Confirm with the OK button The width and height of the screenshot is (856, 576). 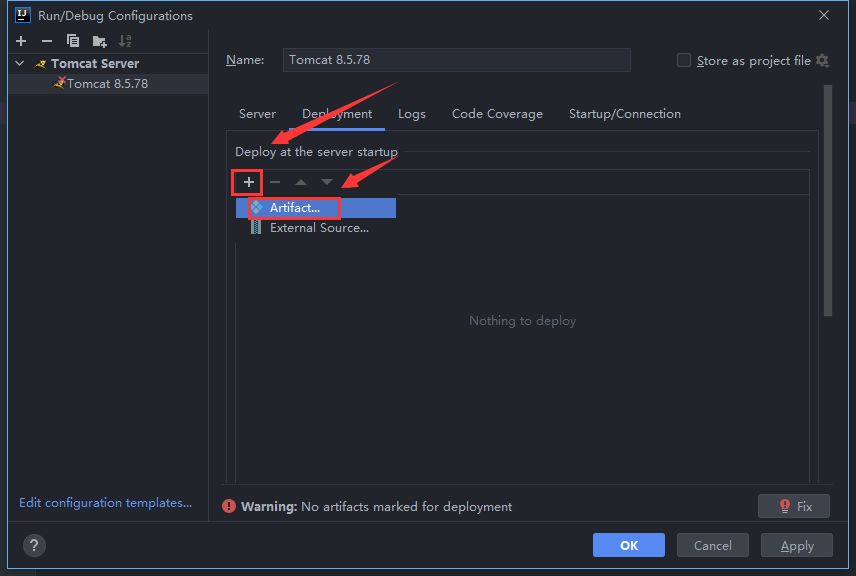coord(629,545)
